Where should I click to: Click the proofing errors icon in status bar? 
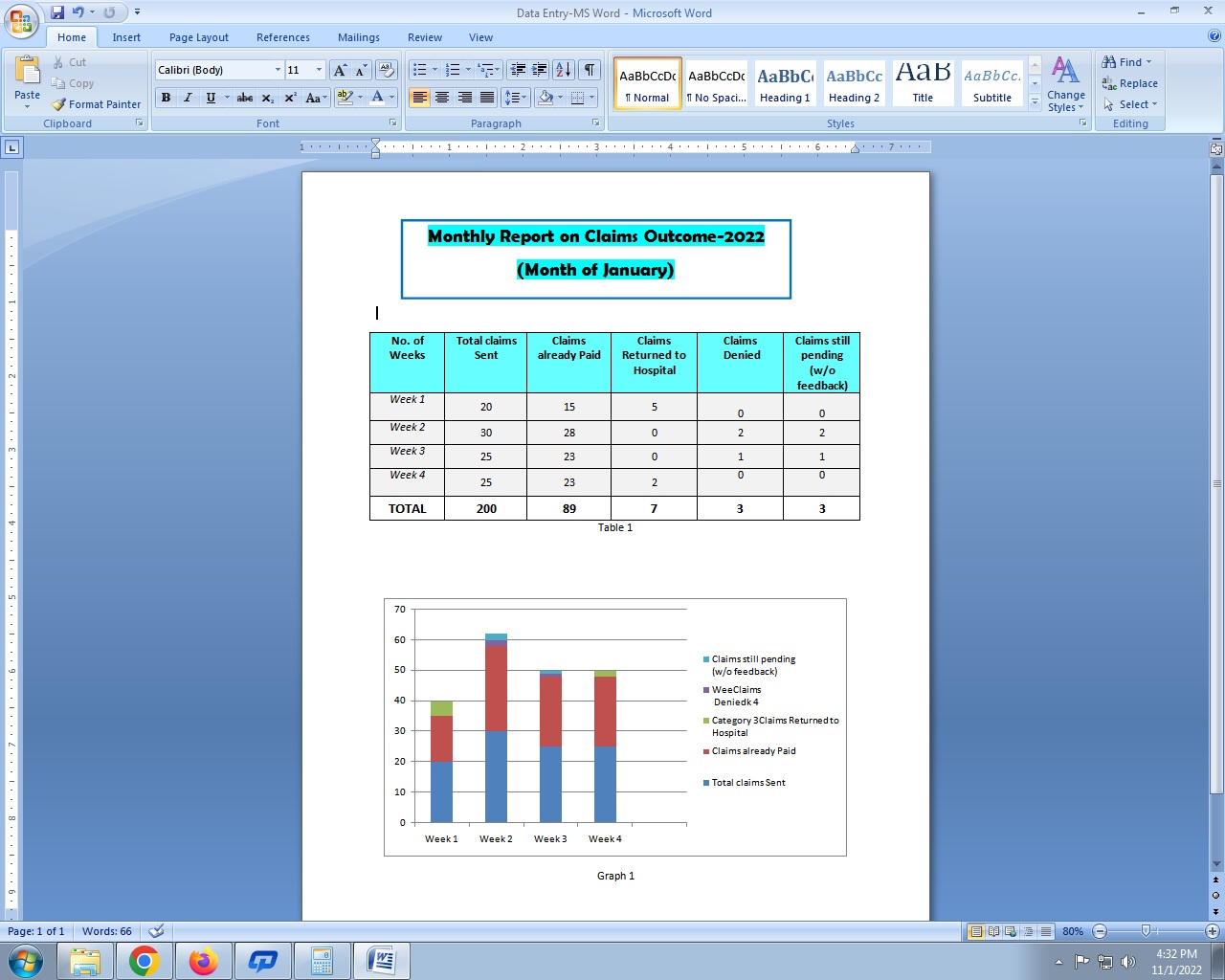tap(157, 931)
